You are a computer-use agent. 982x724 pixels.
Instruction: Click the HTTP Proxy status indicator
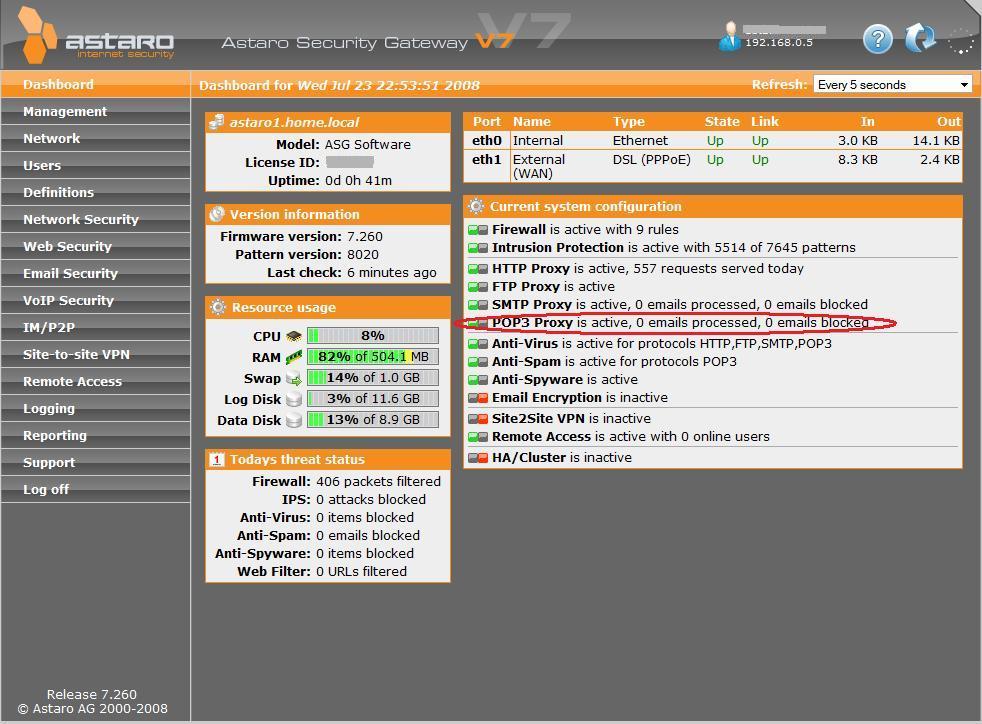[478, 269]
